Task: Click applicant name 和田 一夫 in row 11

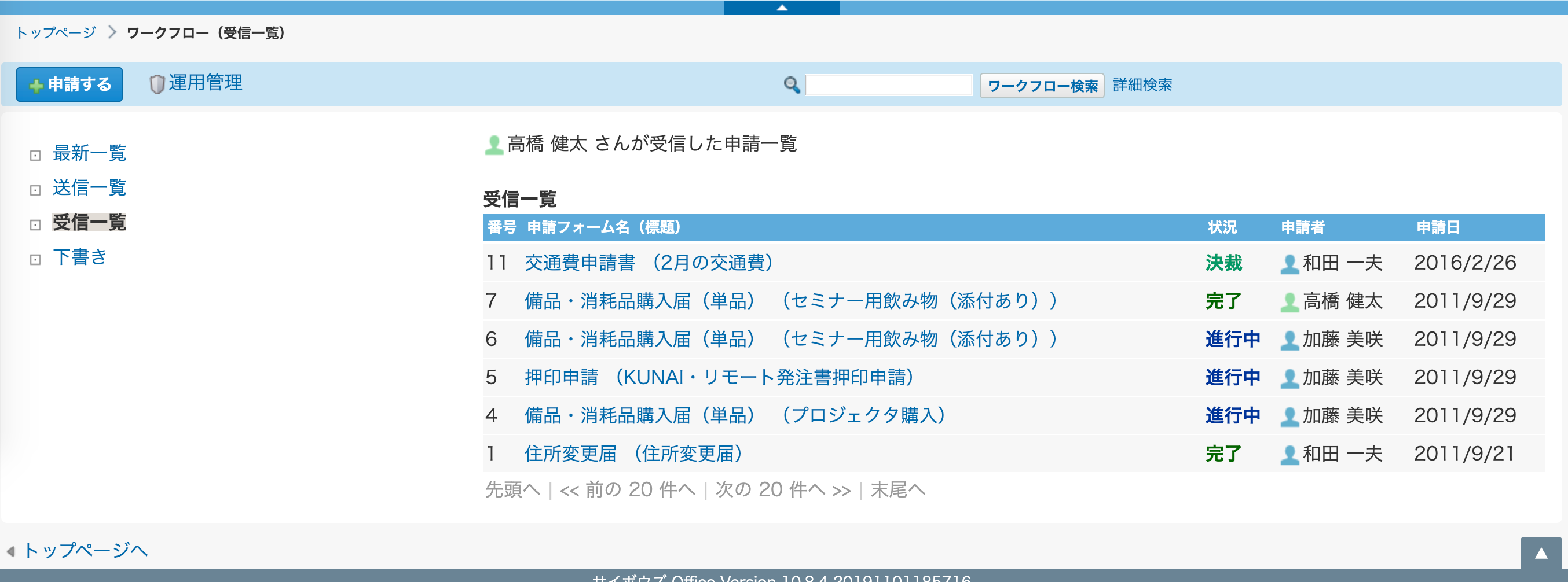Action: coord(1343,263)
